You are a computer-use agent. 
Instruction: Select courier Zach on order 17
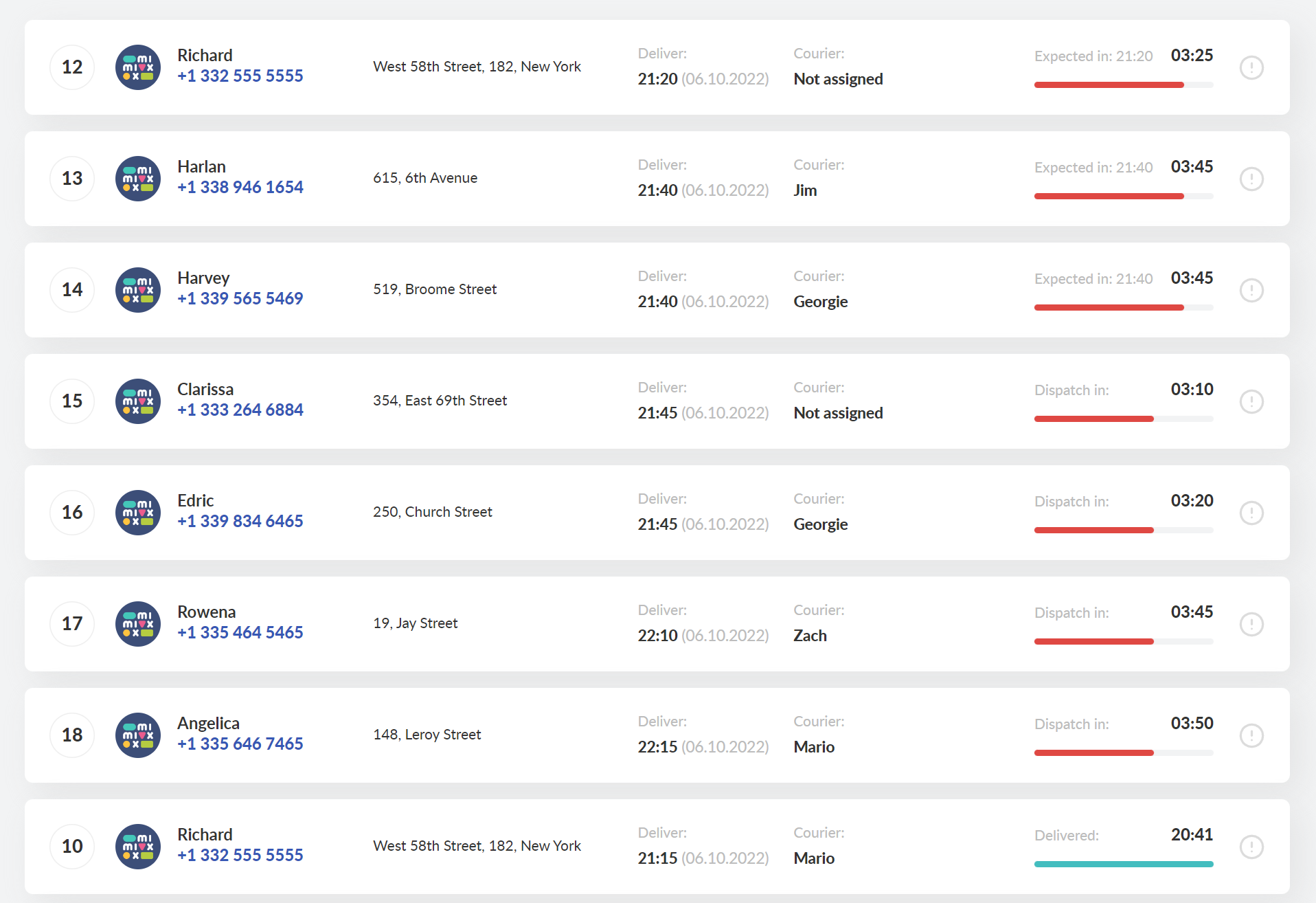[x=810, y=636]
